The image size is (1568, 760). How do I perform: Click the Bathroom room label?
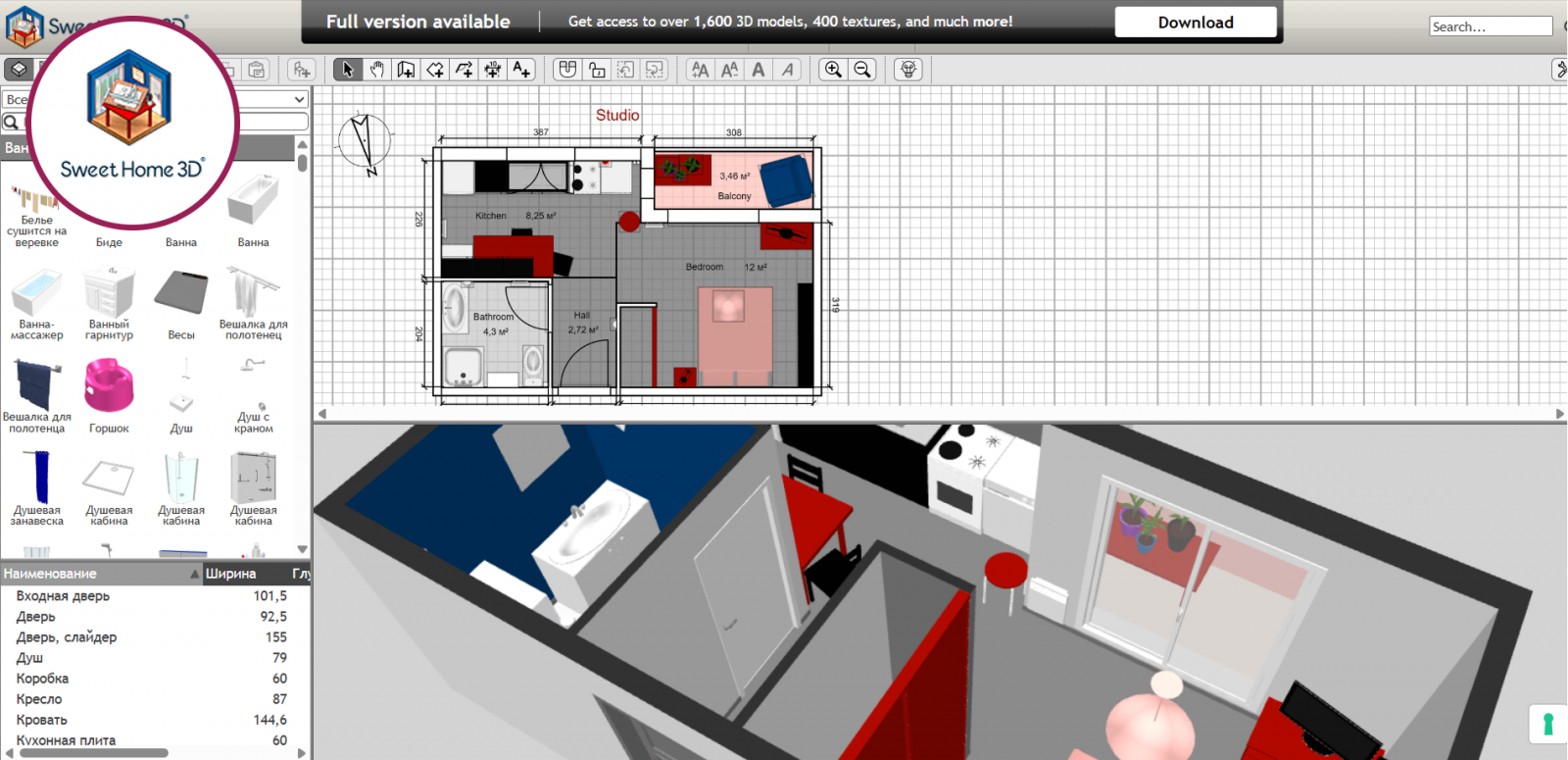click(x=493, y=317)
